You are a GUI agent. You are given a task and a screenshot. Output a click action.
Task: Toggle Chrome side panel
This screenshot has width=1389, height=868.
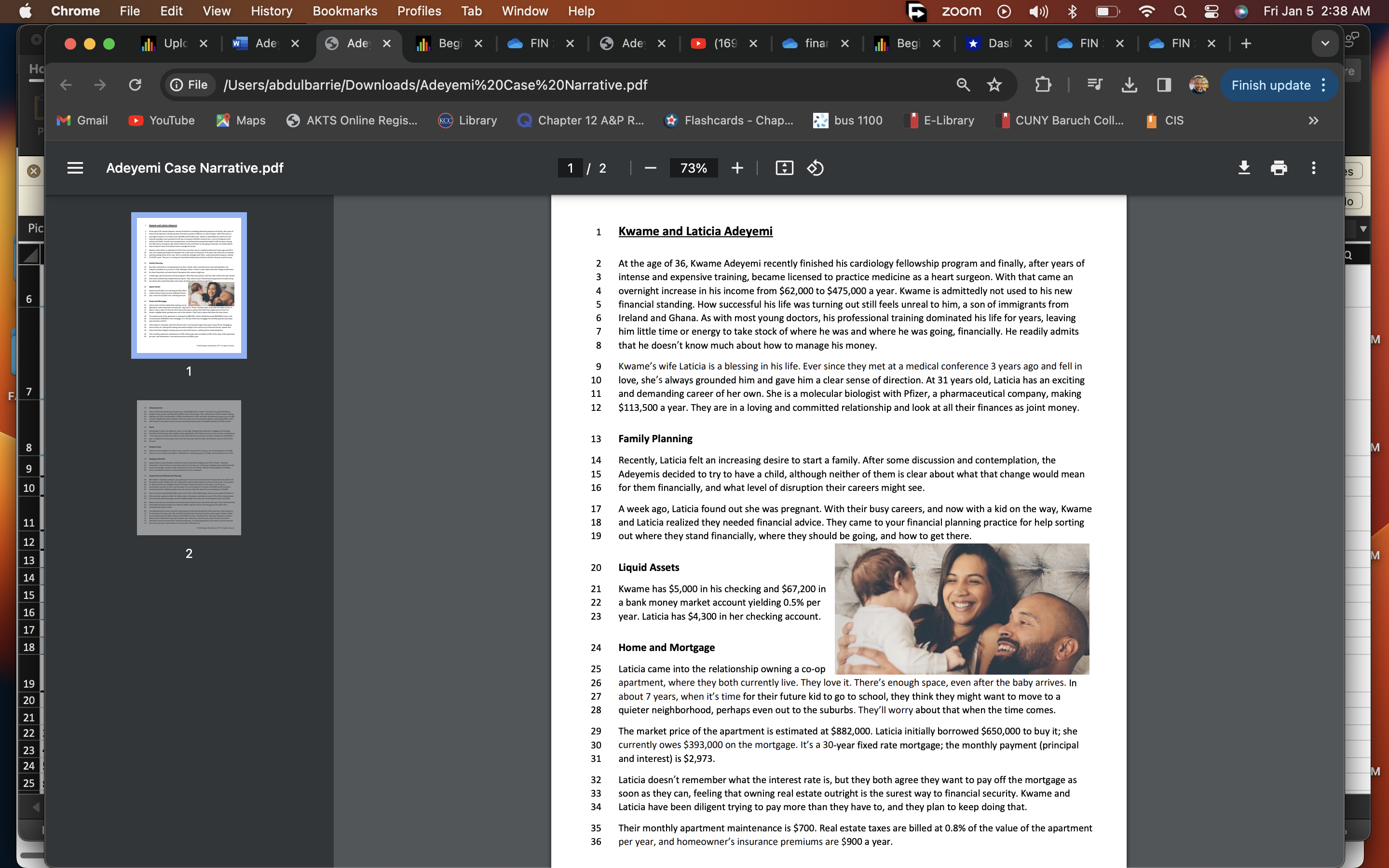pyautogui.click(x=1164, y=85)
